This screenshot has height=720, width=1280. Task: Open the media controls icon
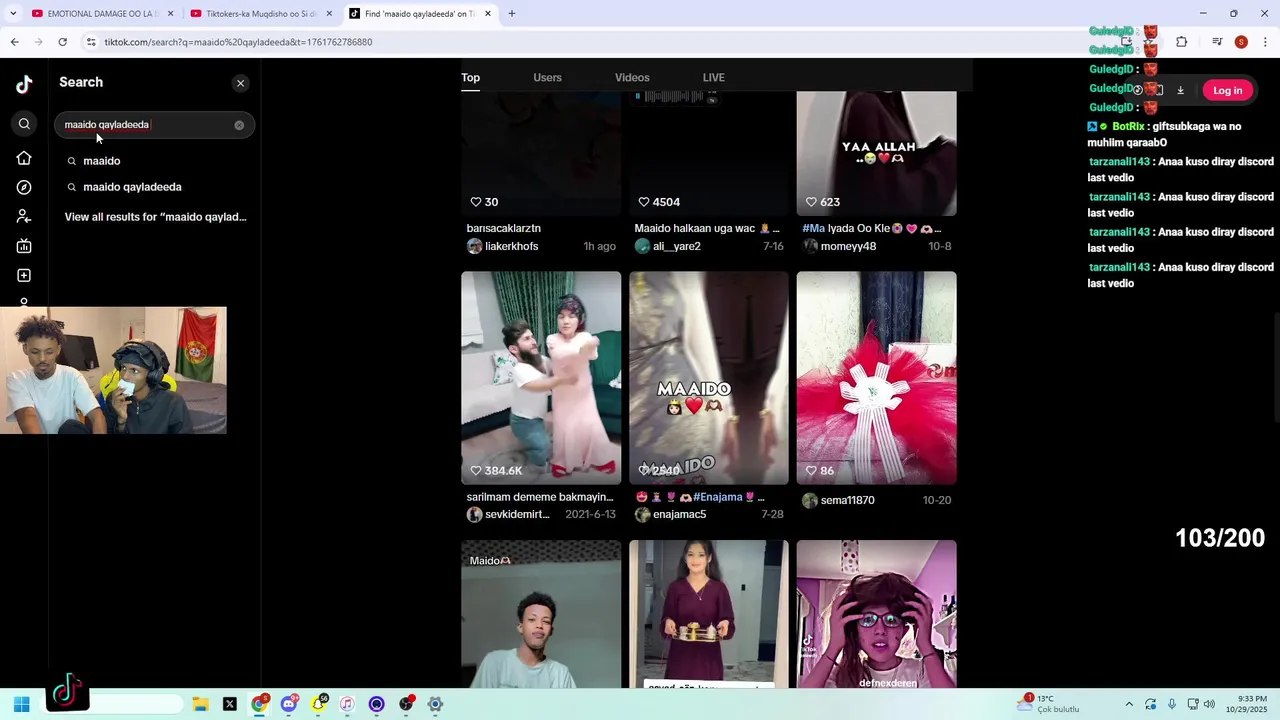pos(1217,42)
